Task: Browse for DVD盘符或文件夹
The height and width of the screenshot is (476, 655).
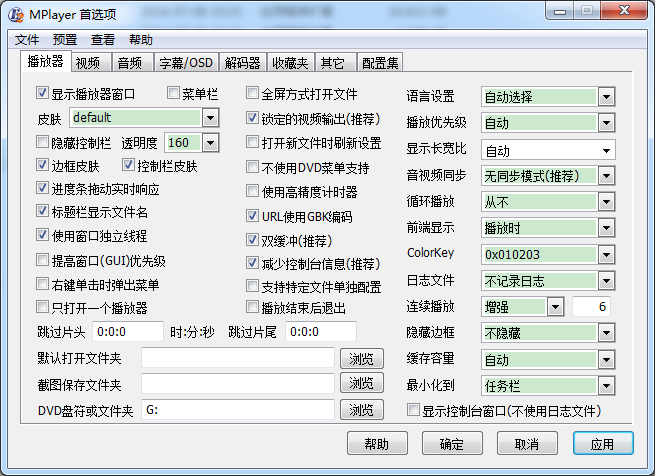Action: tap(361, 410)
